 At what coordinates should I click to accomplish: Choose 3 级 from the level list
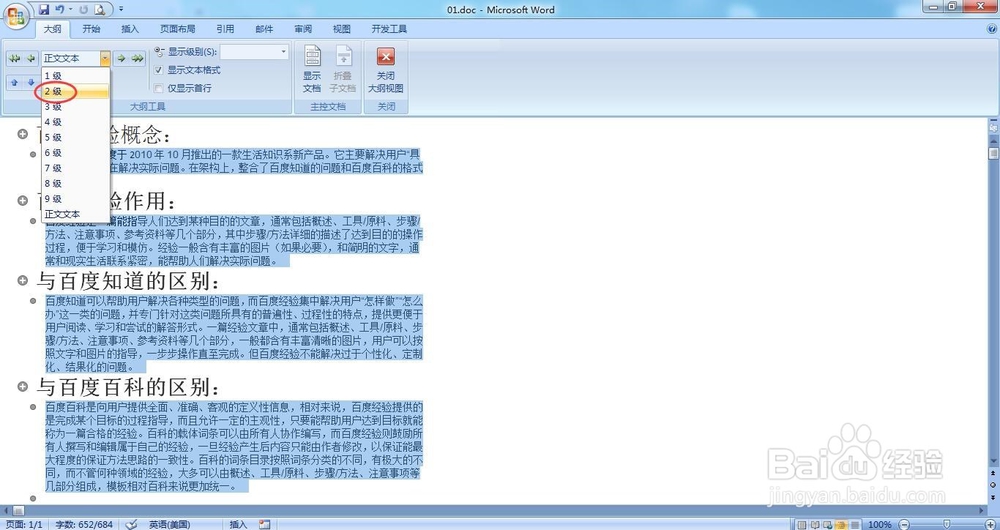pyautogui.click(x=76, y=107)
